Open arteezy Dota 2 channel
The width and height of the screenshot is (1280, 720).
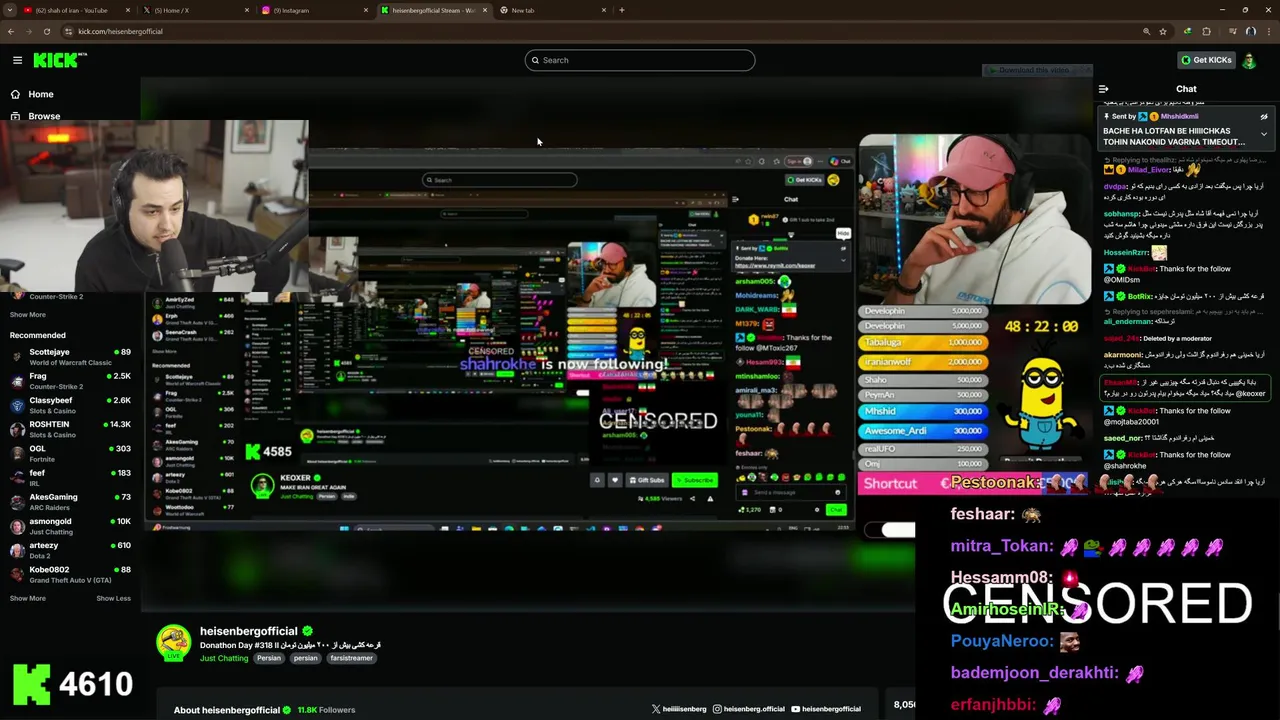click(70, 550)
